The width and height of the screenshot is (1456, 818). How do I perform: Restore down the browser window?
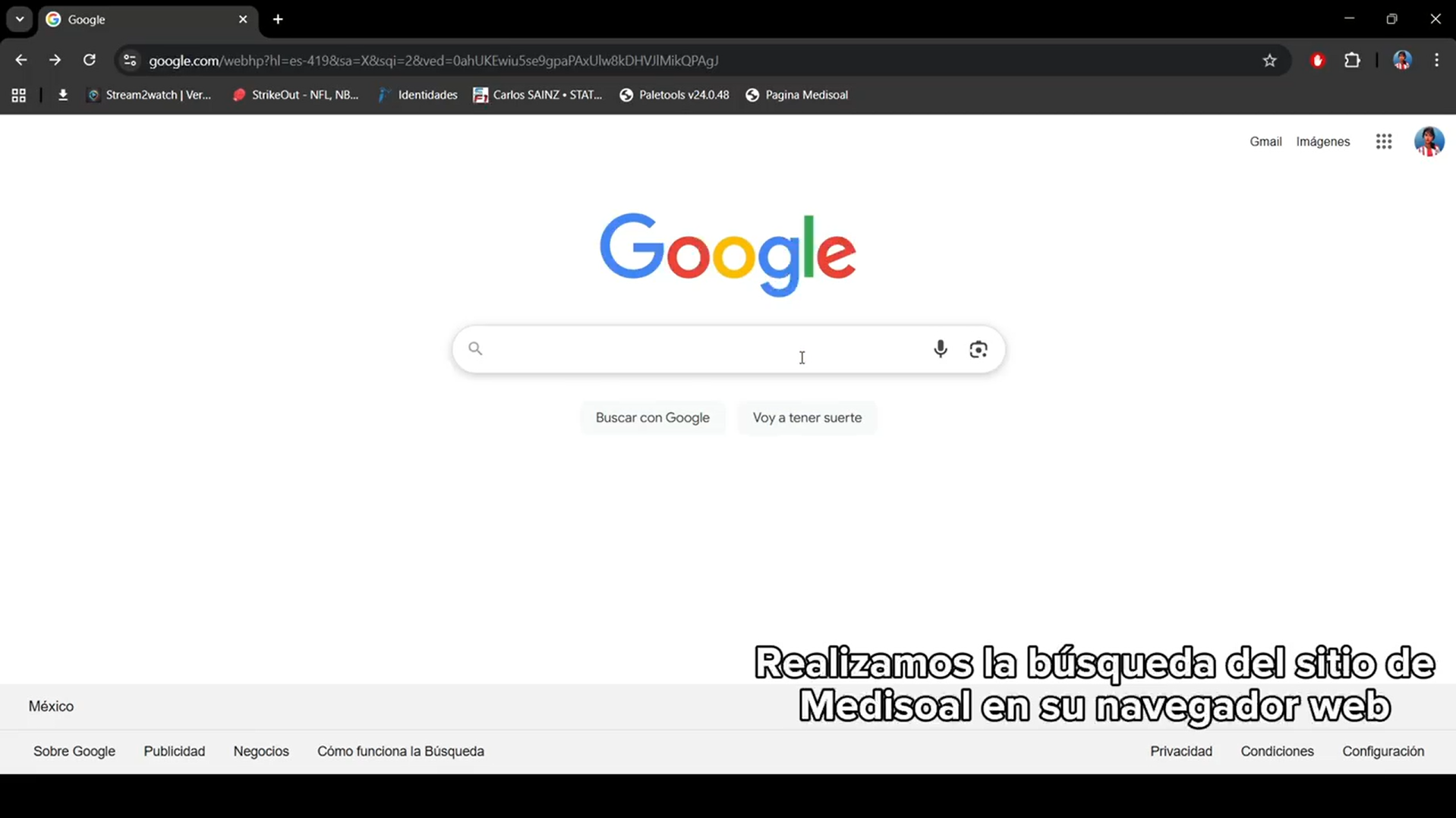point(1391,19)
